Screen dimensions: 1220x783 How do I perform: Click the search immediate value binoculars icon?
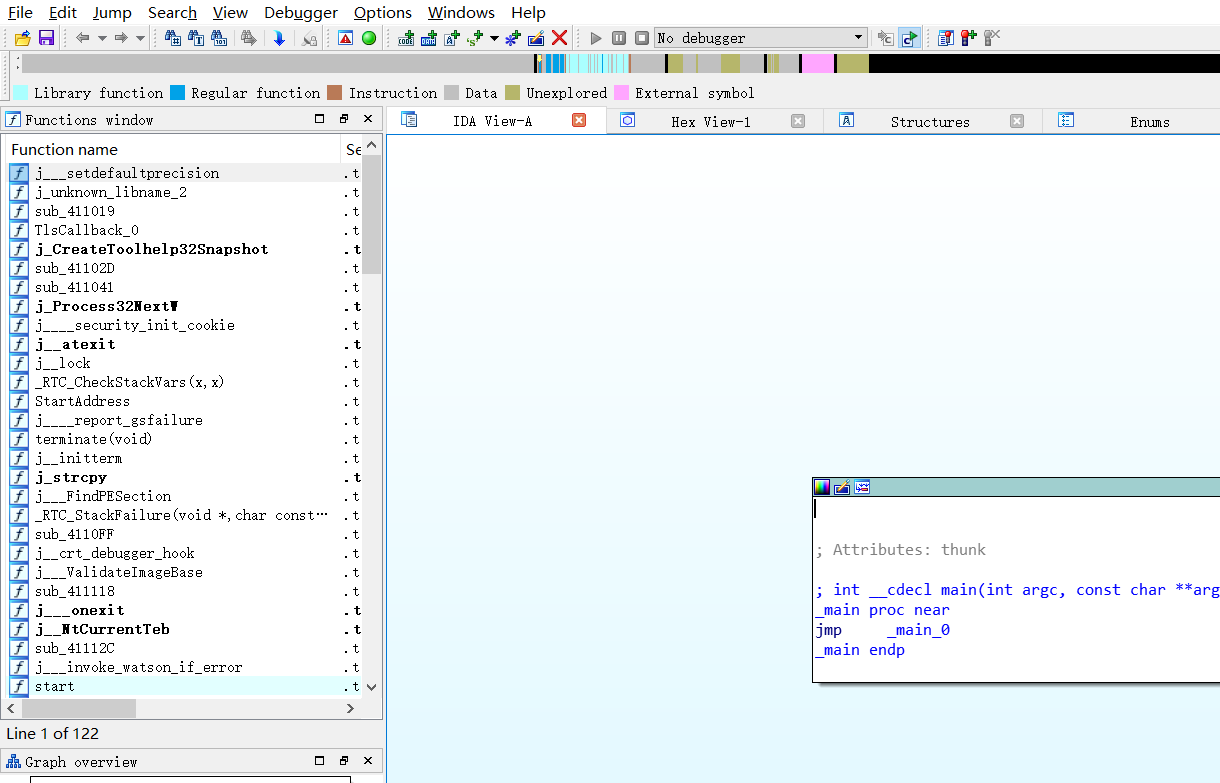coord(172,38)
